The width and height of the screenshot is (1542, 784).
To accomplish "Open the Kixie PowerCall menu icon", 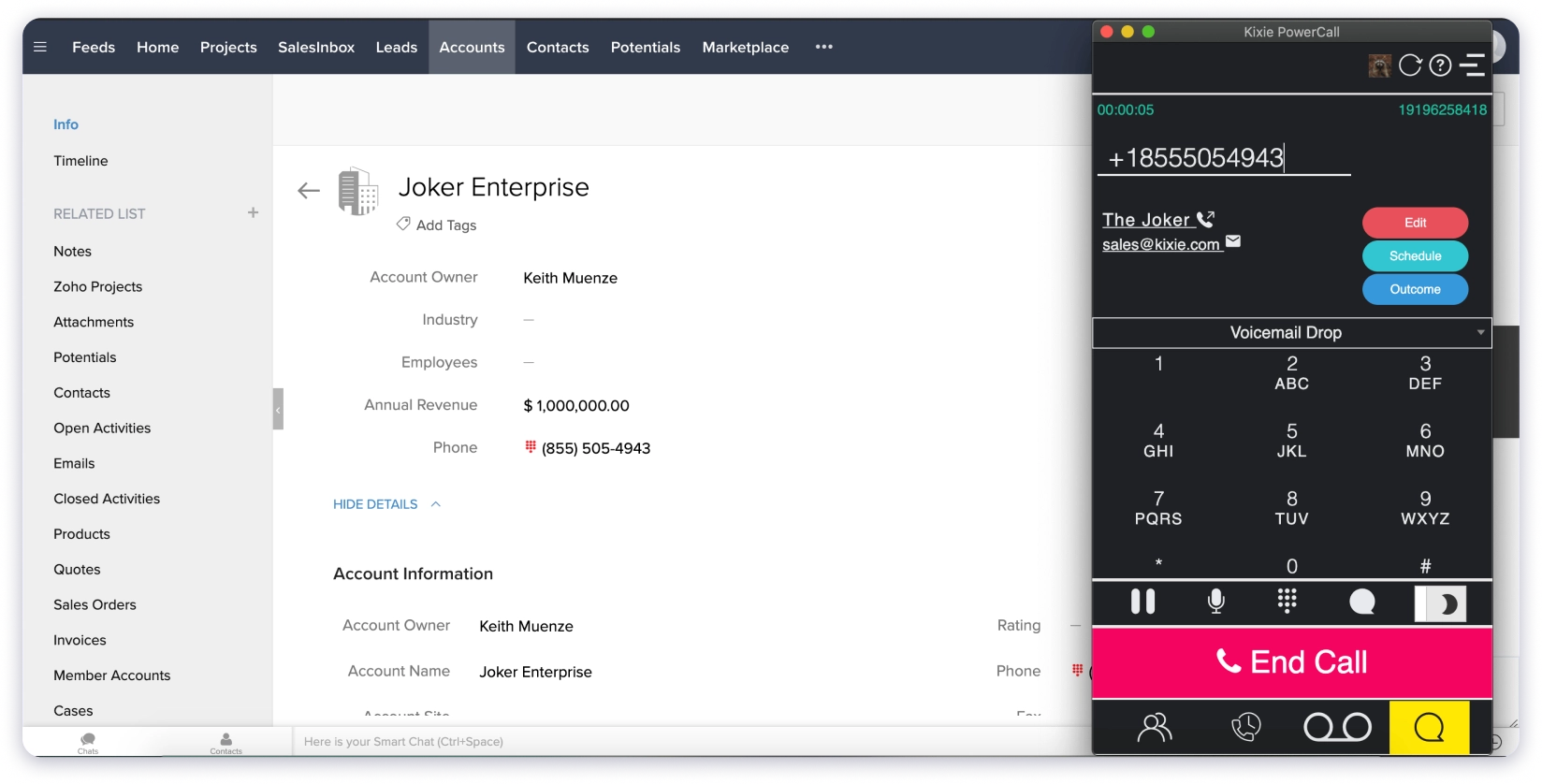I will (1473, 65).
